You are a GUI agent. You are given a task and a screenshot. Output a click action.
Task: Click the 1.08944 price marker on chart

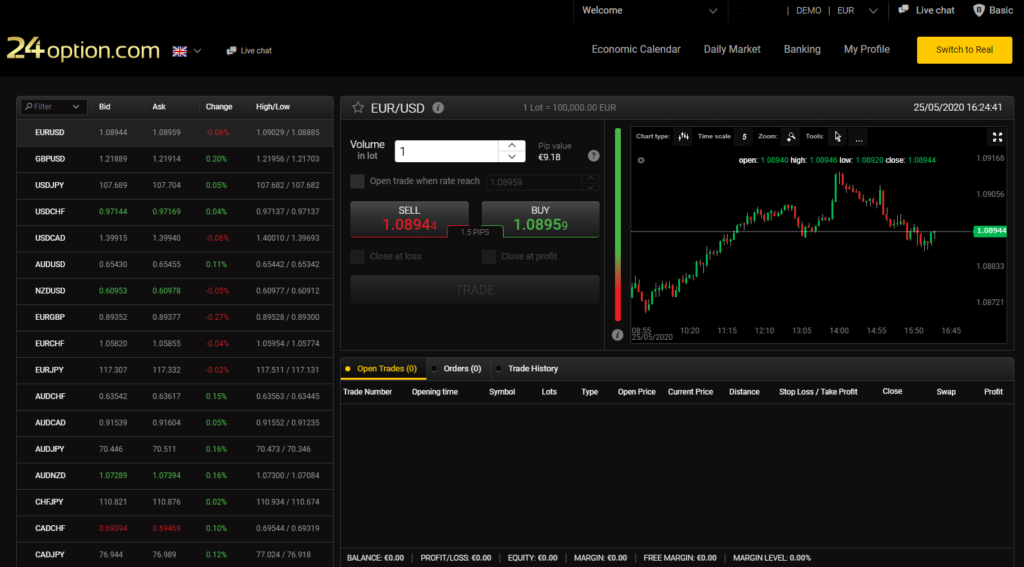pyautogui.click(x=991, y=231)
